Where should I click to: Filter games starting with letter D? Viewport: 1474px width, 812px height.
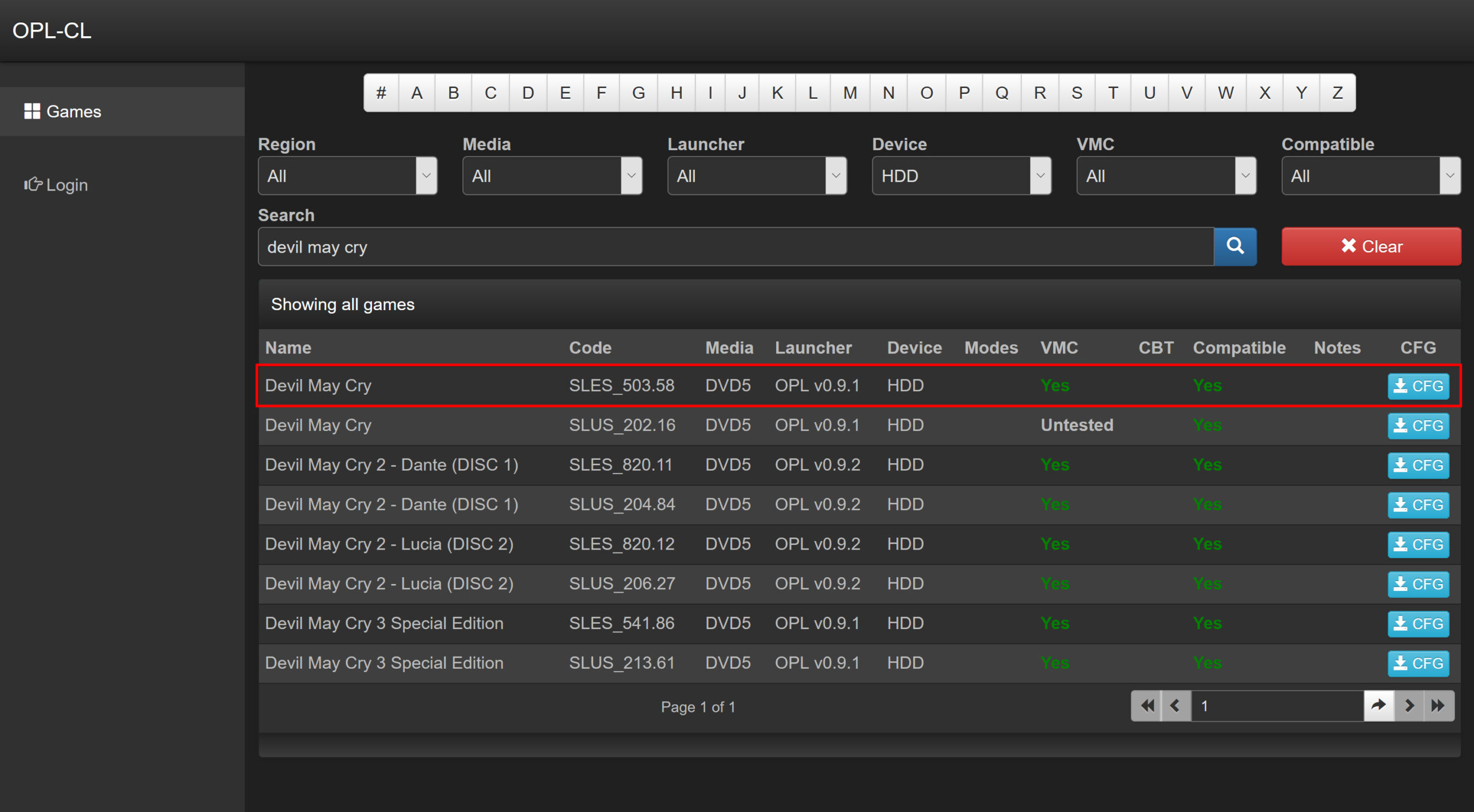528,93
